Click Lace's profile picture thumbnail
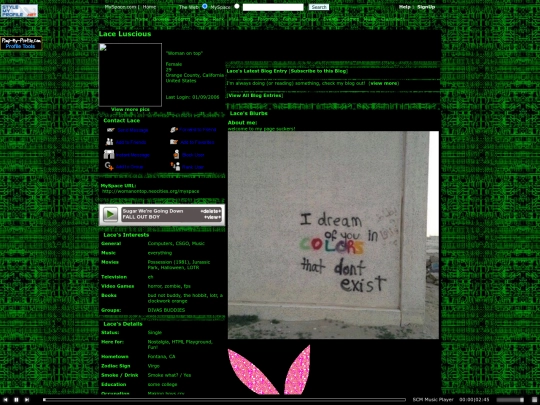 click(x=130, y=75)
